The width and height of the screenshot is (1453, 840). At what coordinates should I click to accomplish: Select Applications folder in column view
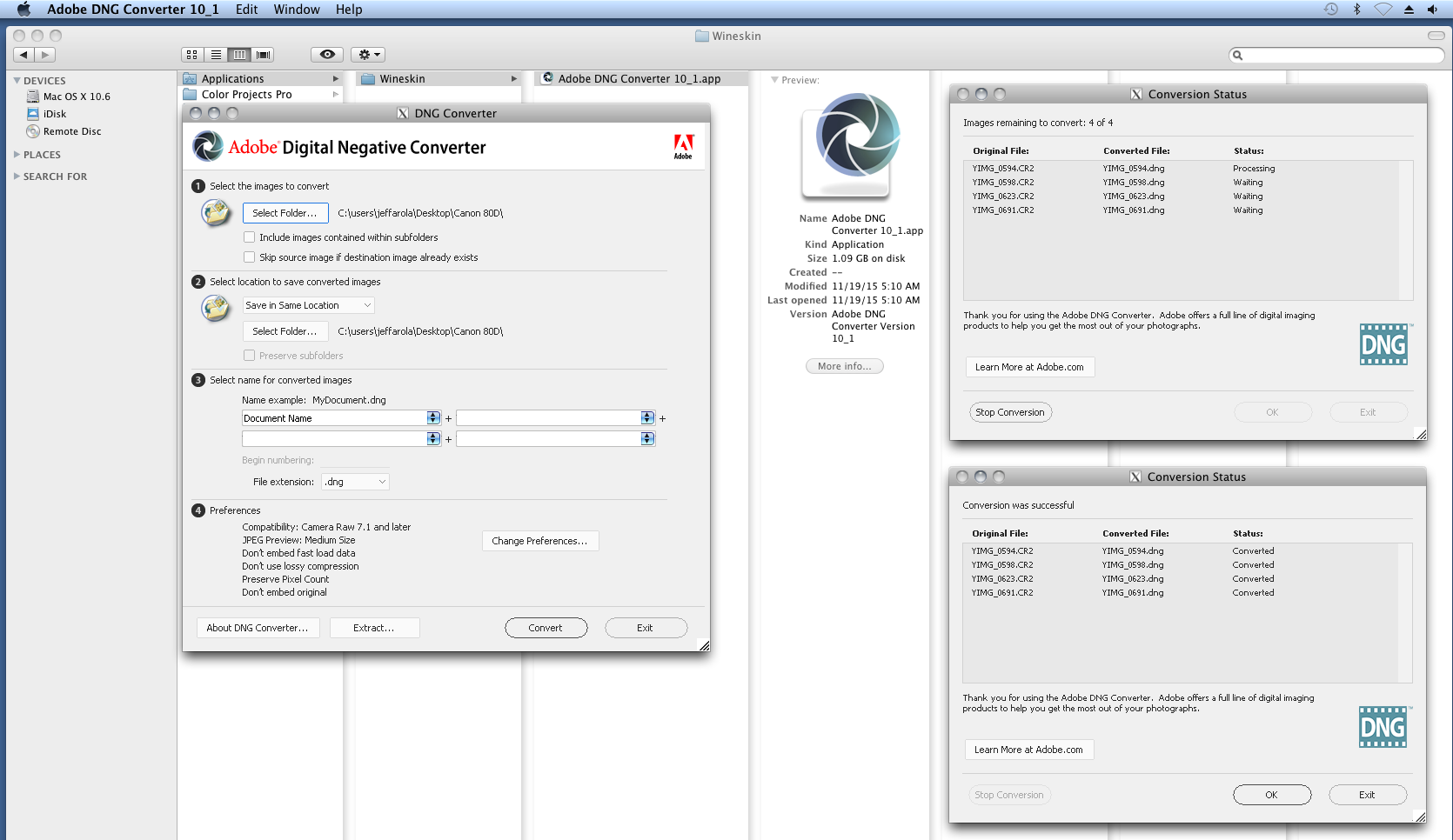[261, 78]
